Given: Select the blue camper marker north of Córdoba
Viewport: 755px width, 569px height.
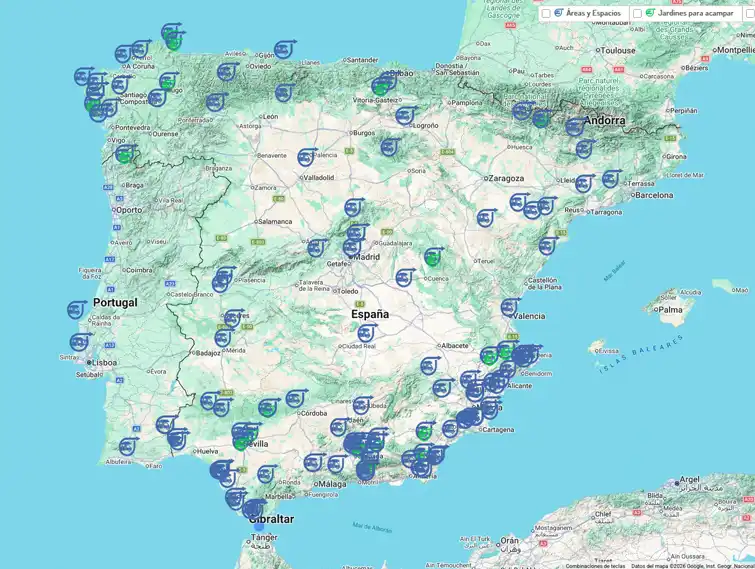Looking at the screenshot, I should pos(296,398).
